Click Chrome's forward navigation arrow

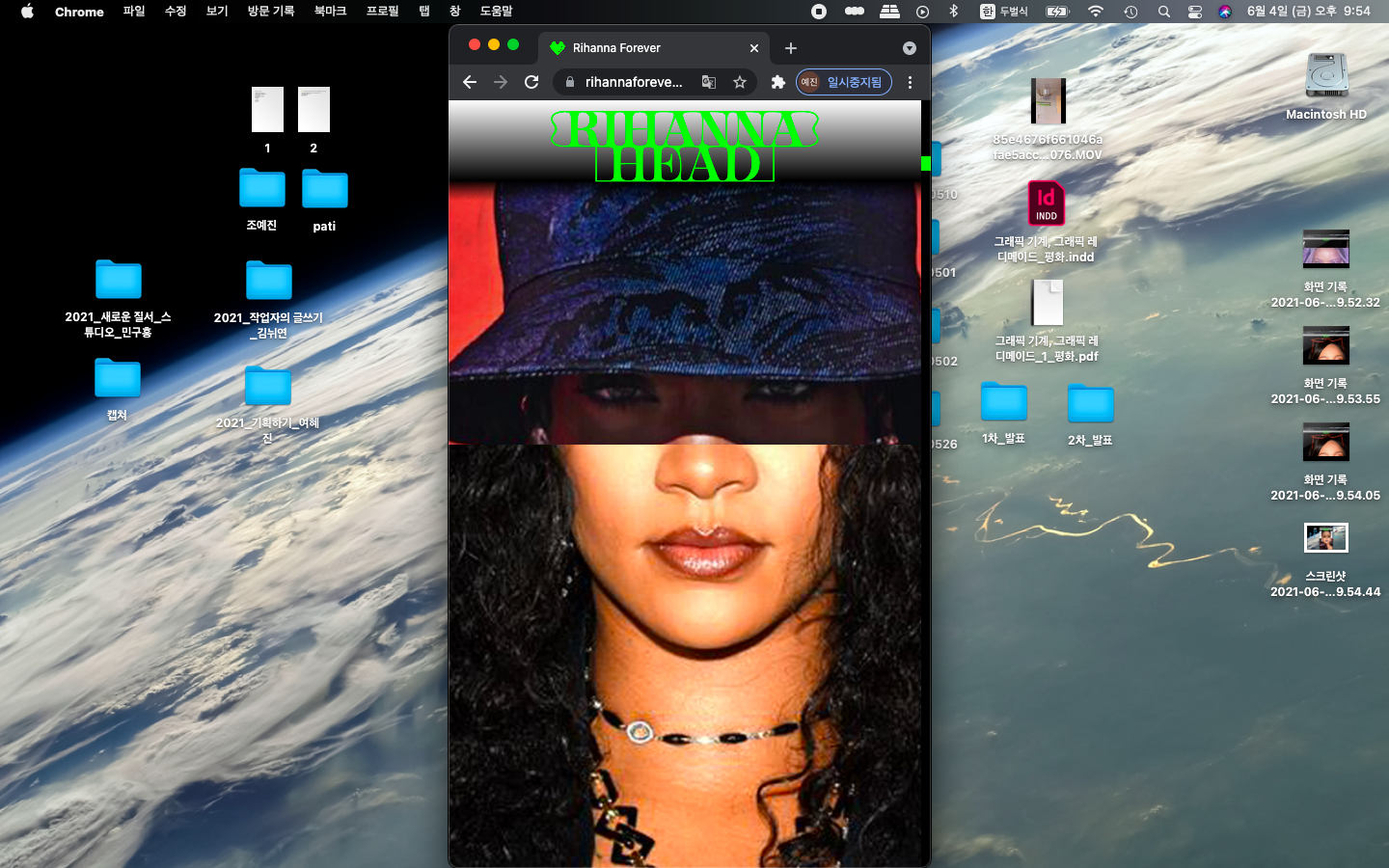pyautogui.click(x=501, y=82)
